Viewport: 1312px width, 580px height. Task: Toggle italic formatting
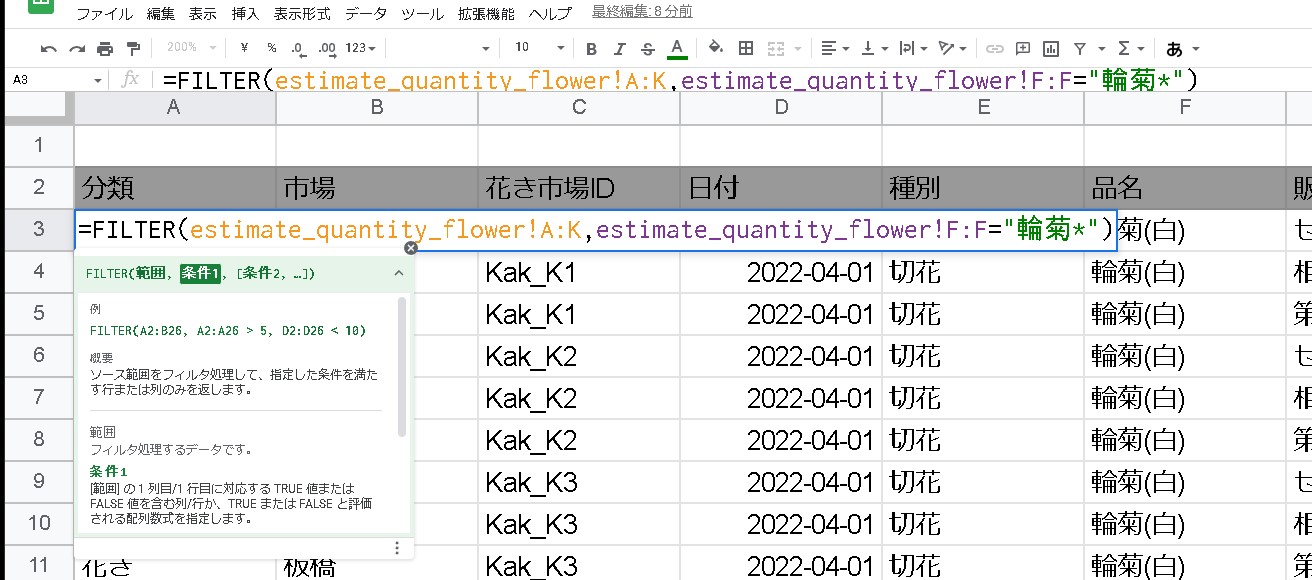(620, 47)
